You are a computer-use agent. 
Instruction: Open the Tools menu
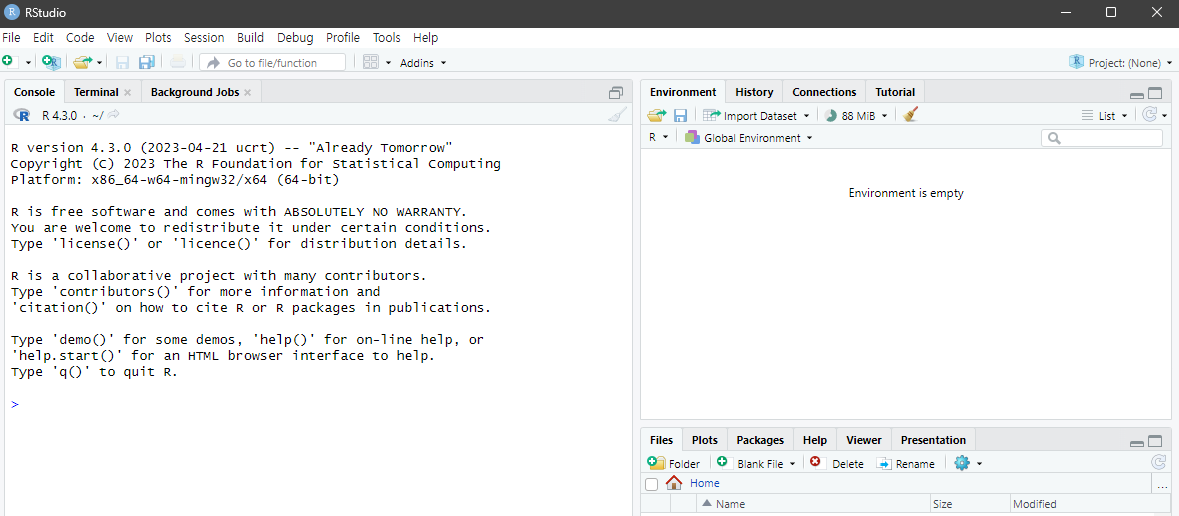click(386, 38)
